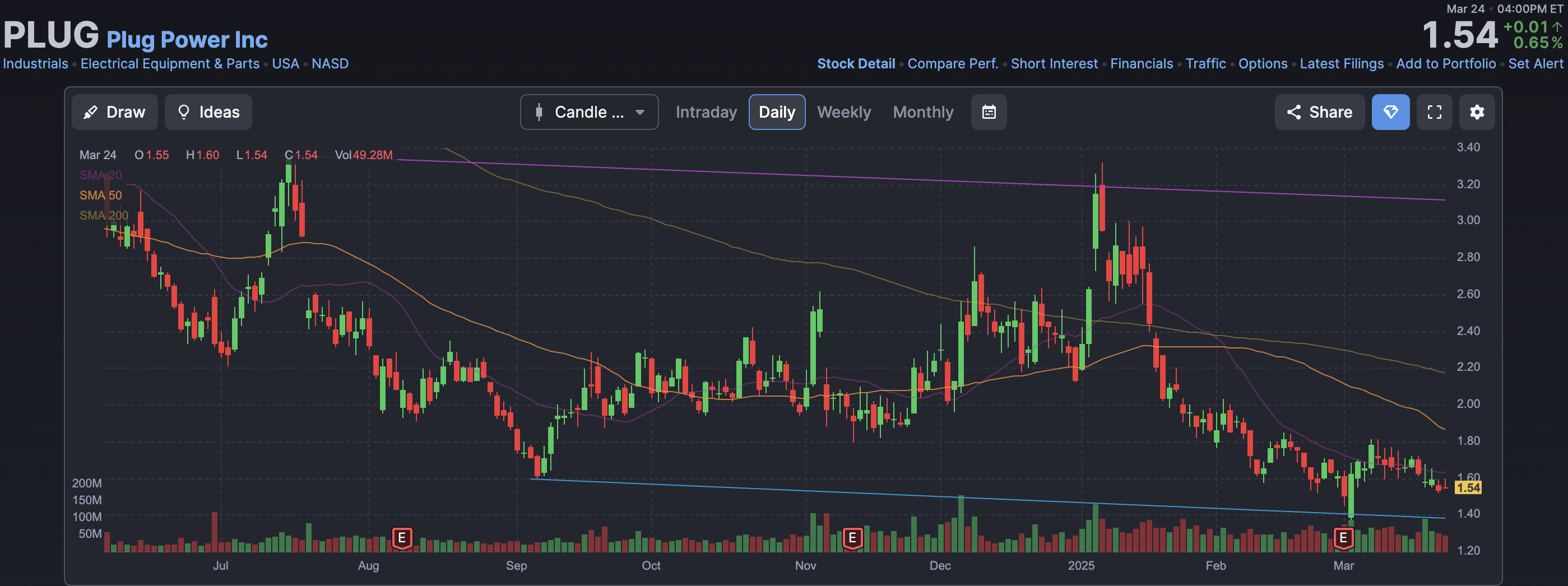Click the November earnings E marker

(x=852, y=538)
